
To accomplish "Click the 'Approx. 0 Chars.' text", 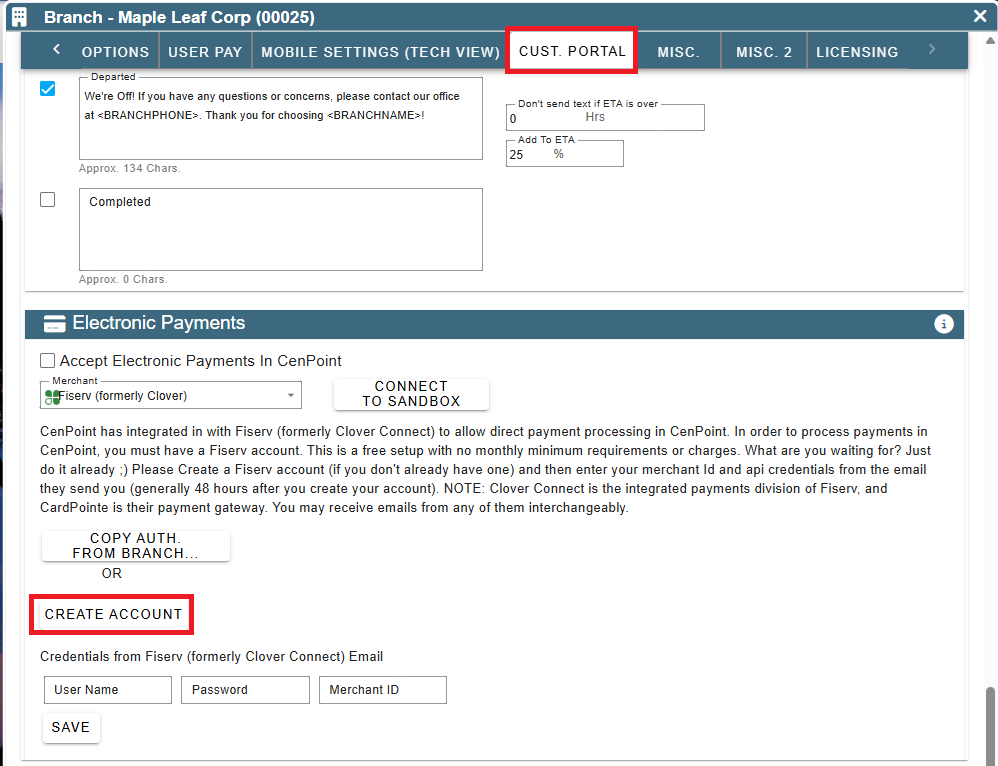I will [123, 280].
